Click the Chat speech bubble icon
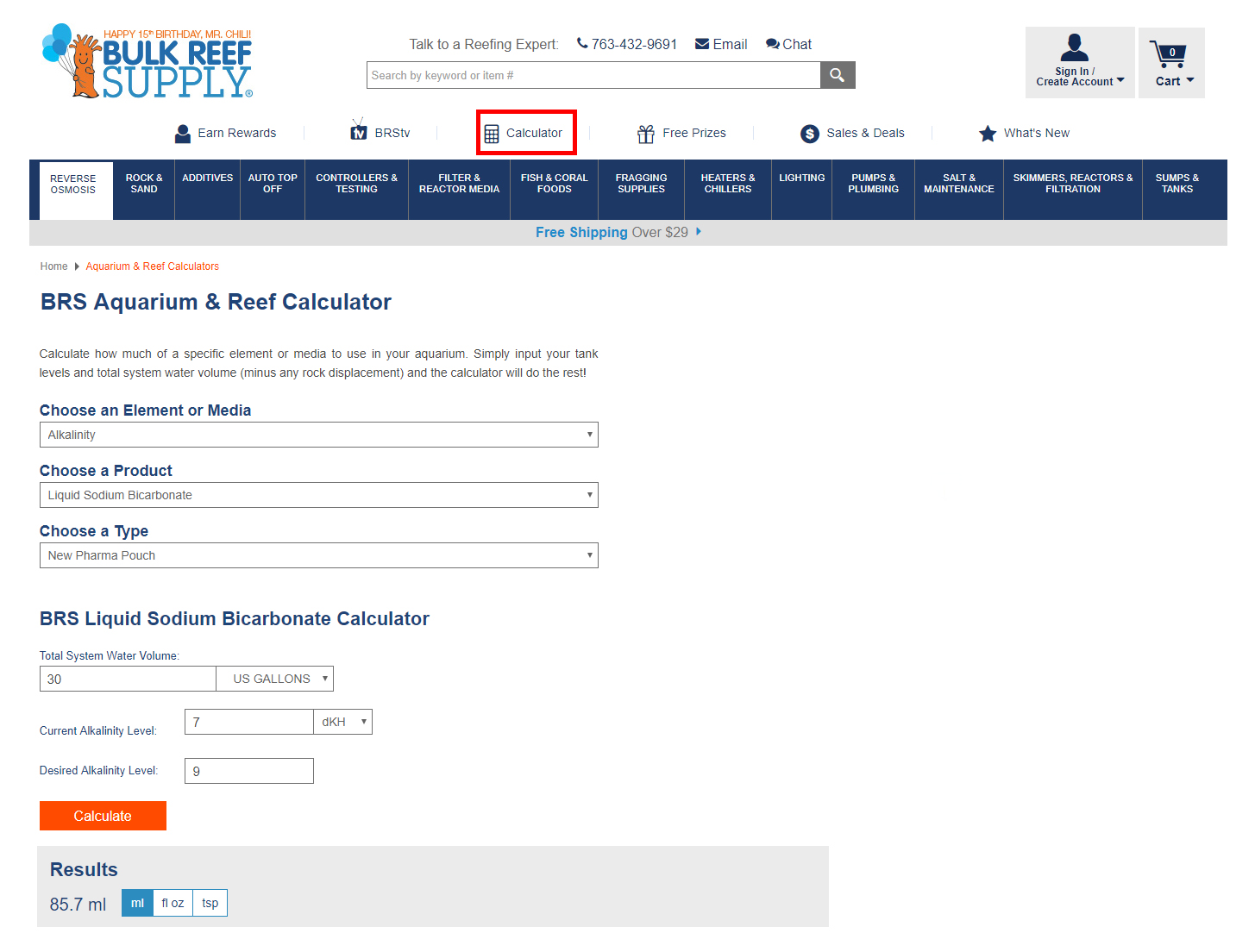Viewport: 1255px width, 952px height. [773, 44]
